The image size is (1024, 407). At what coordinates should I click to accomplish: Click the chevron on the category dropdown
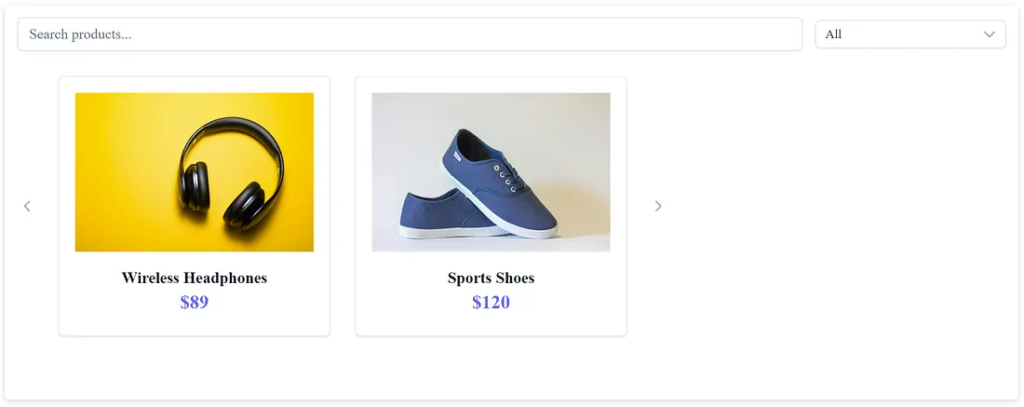(989, 34)
